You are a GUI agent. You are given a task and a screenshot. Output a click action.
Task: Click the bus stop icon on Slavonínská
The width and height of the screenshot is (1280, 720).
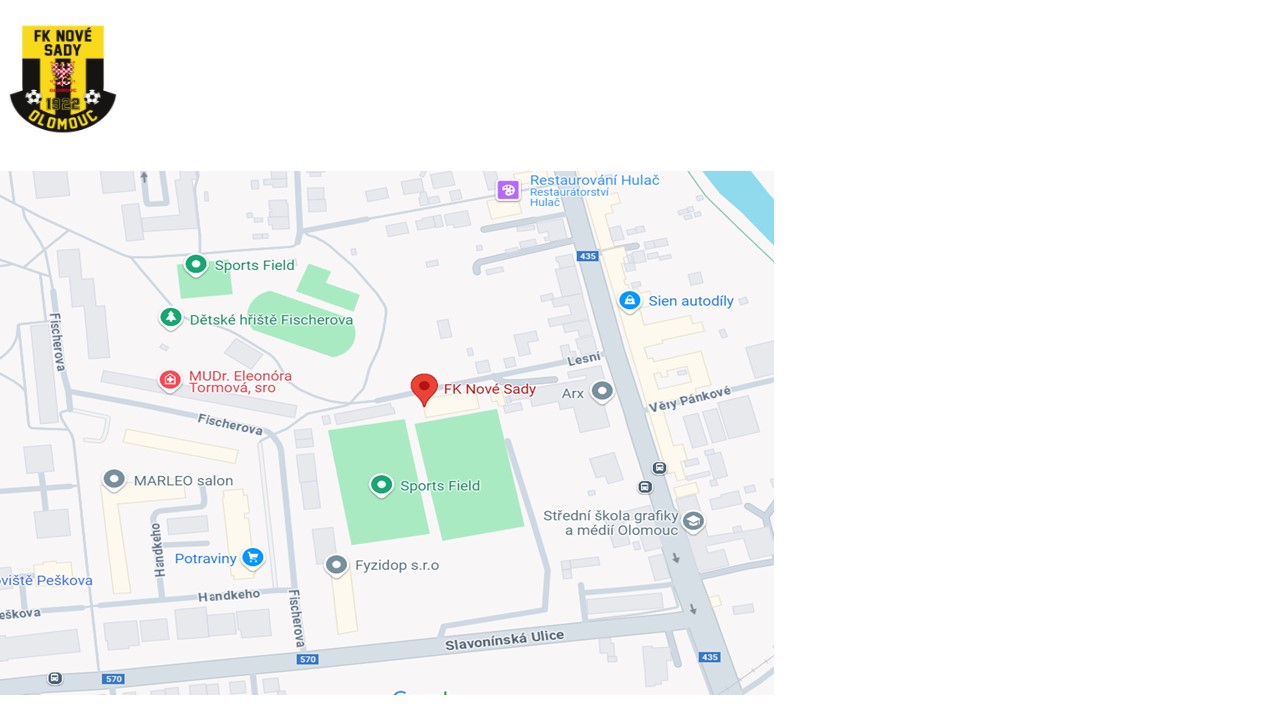point(55,678)
